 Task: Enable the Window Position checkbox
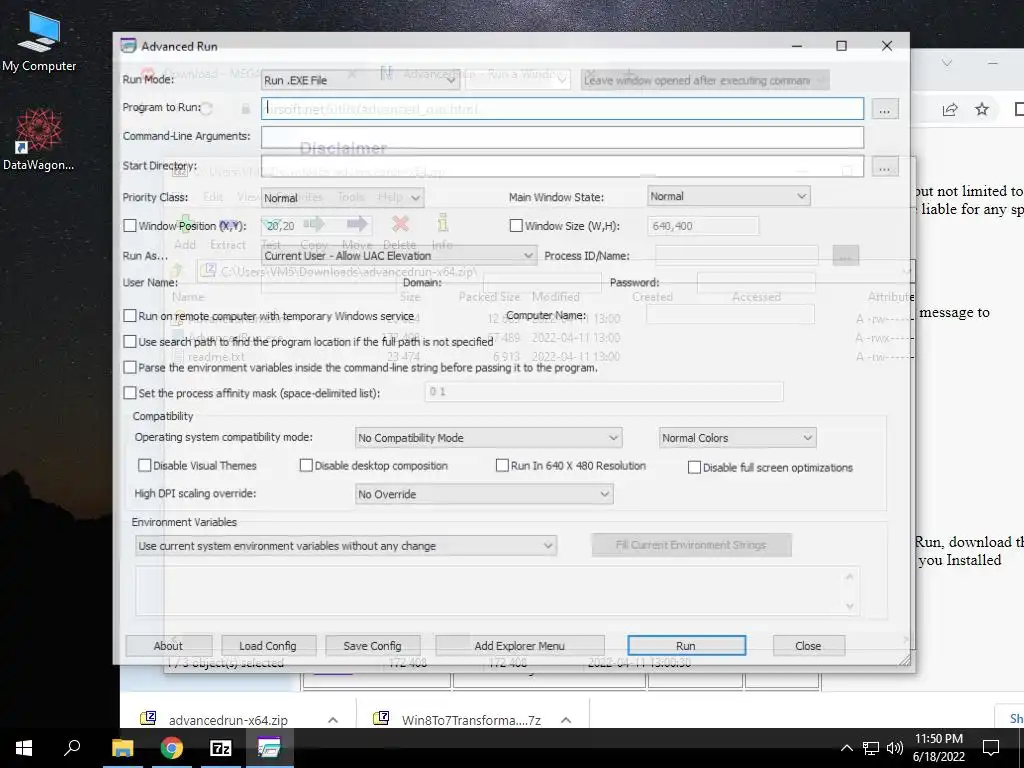(130, 225)
